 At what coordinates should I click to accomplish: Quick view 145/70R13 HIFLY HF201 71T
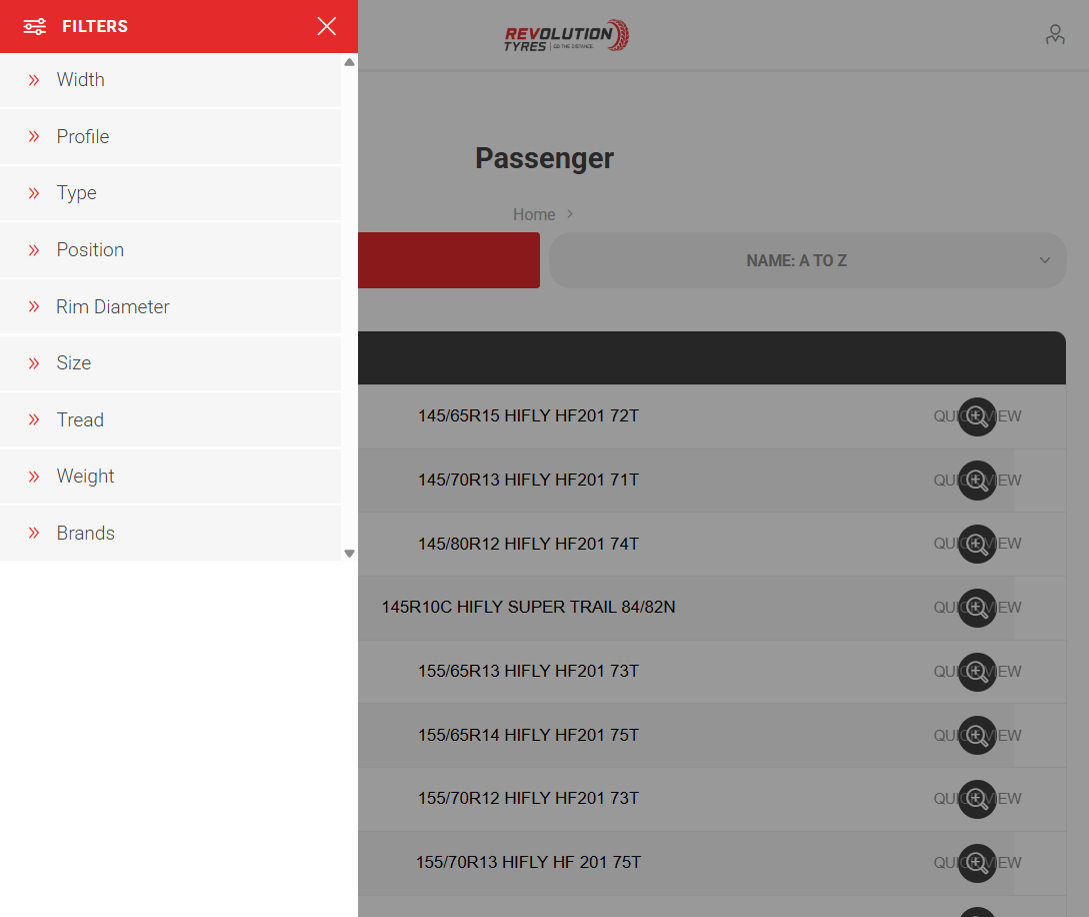coord(977,481)
